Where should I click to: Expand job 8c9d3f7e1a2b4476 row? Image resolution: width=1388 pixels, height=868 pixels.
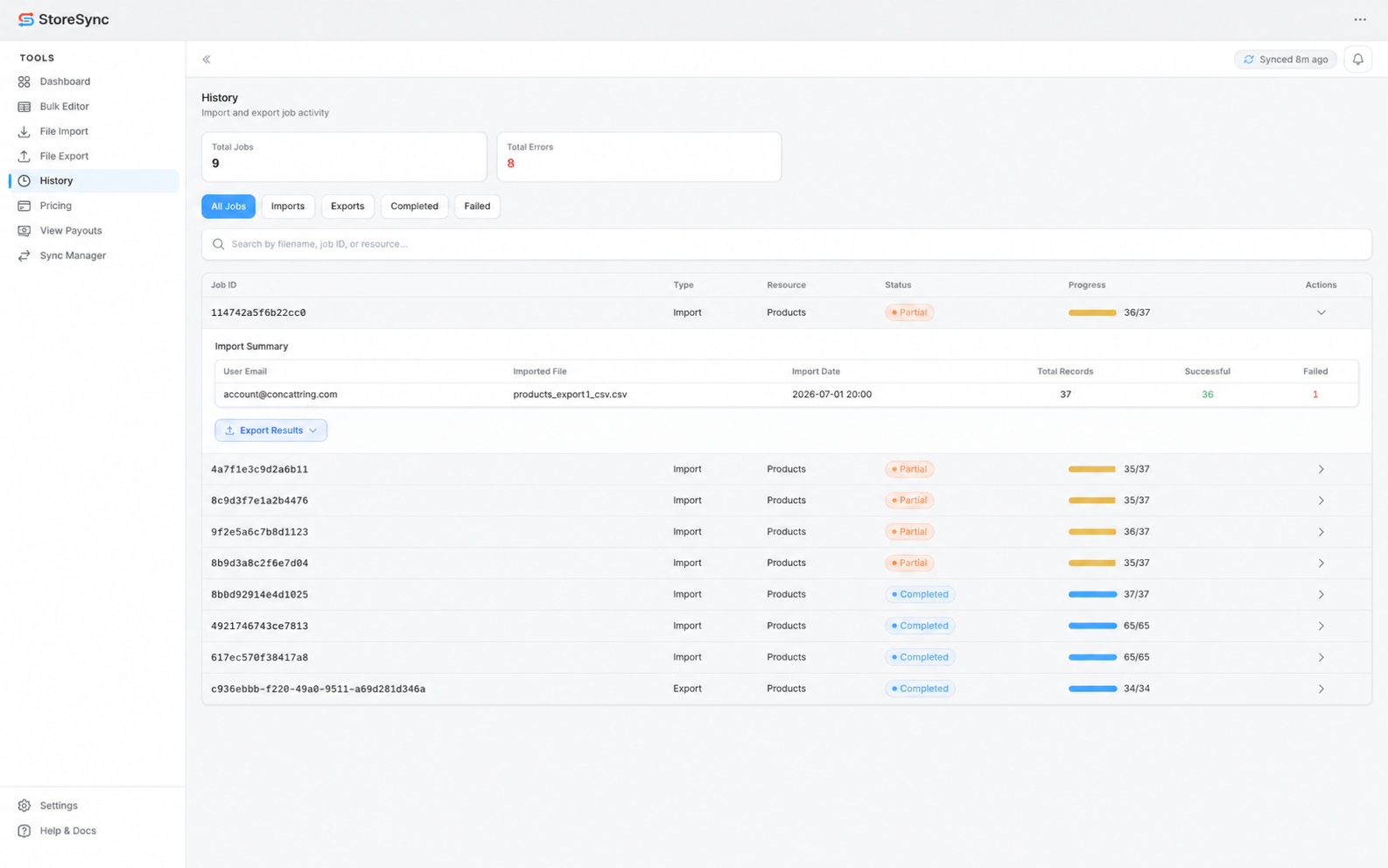1321,500
